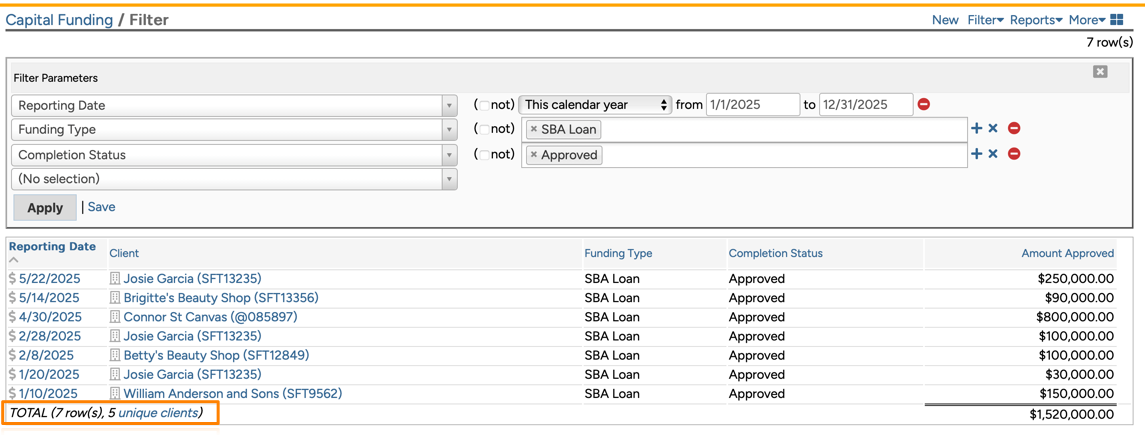Image resolution: width=1145 pixels, height=435 pixels.
Task: Remove the Completion Status filter row
Action: click(1014, 154)
